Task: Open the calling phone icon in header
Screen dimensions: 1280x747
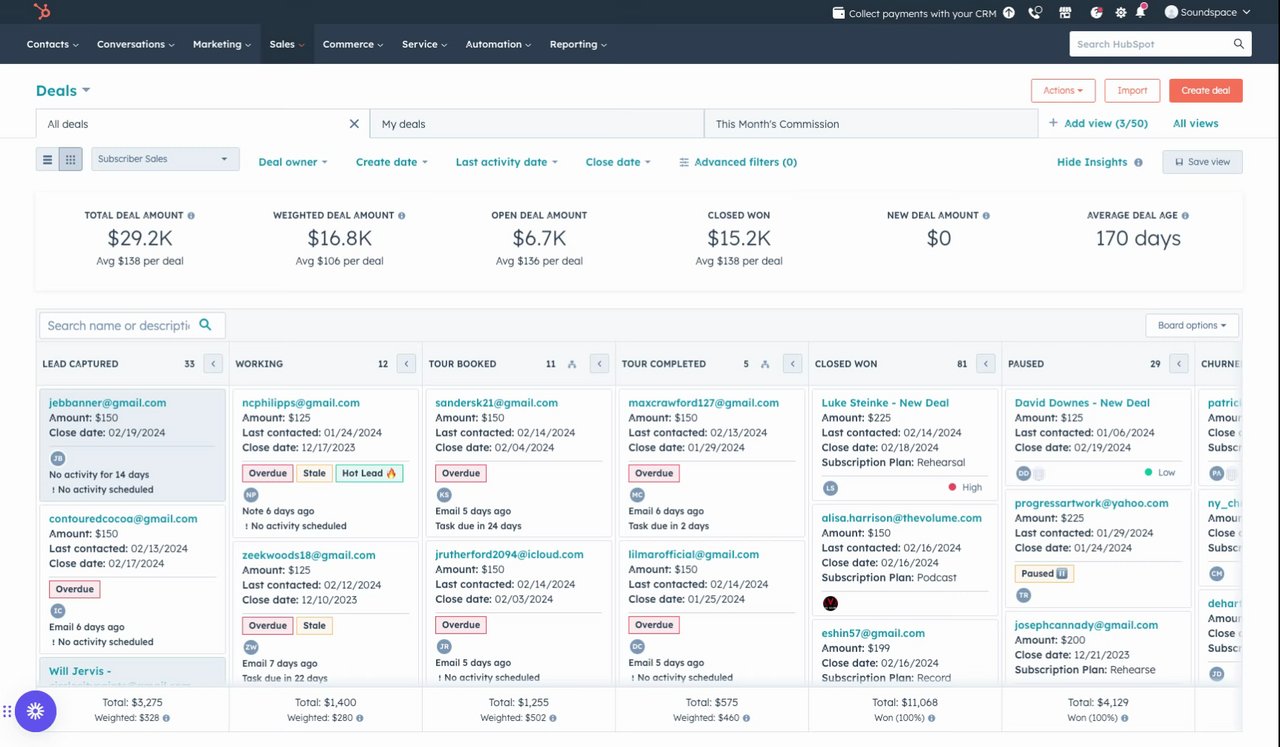Action: [x=1035, y=13]
